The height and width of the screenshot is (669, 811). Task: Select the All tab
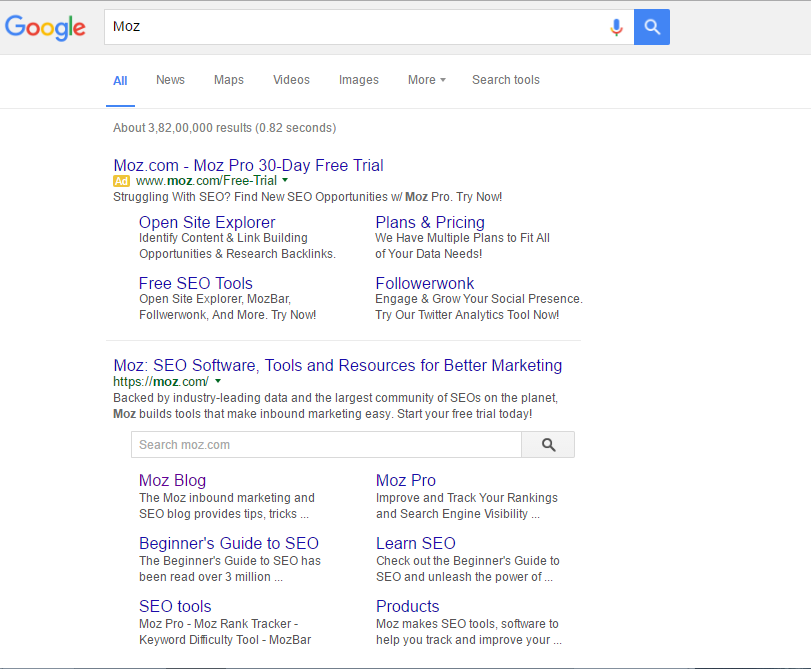[x=120, y=81]
